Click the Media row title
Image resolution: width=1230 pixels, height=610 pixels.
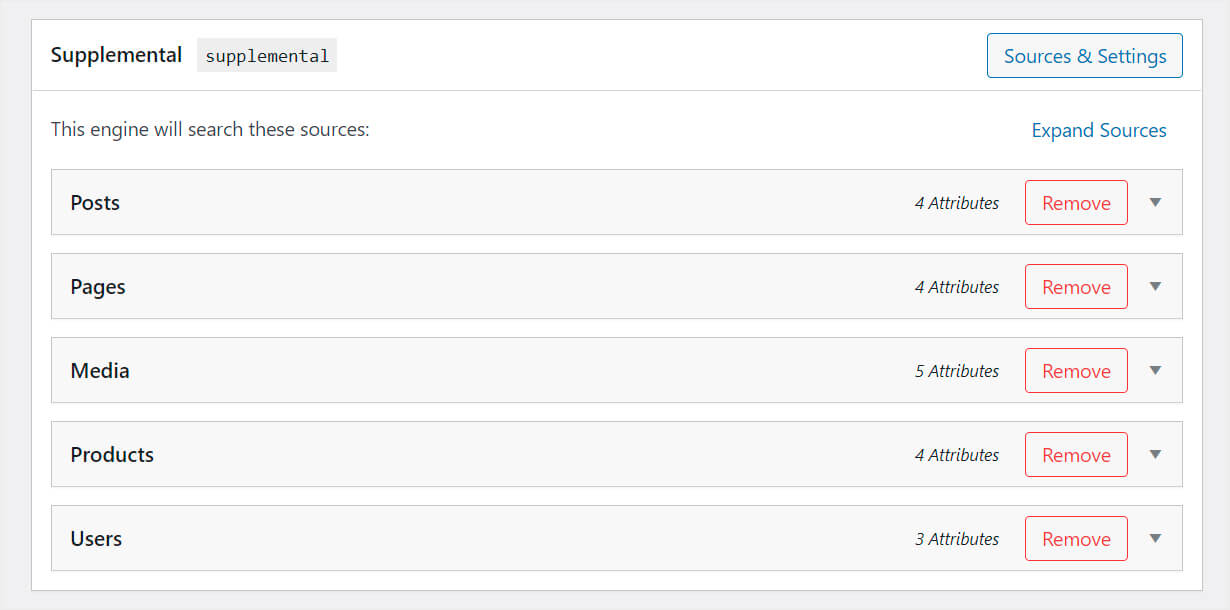100,371
